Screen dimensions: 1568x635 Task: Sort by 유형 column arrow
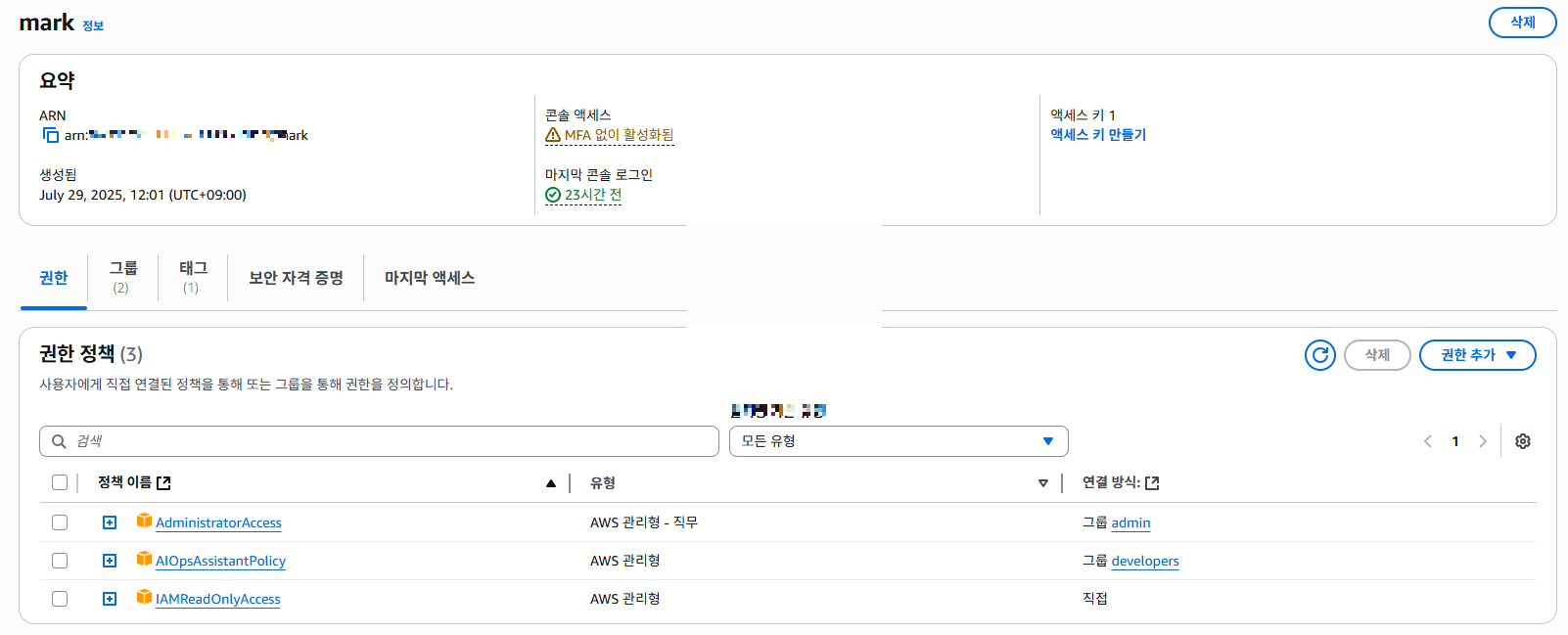pos(1043,483)
